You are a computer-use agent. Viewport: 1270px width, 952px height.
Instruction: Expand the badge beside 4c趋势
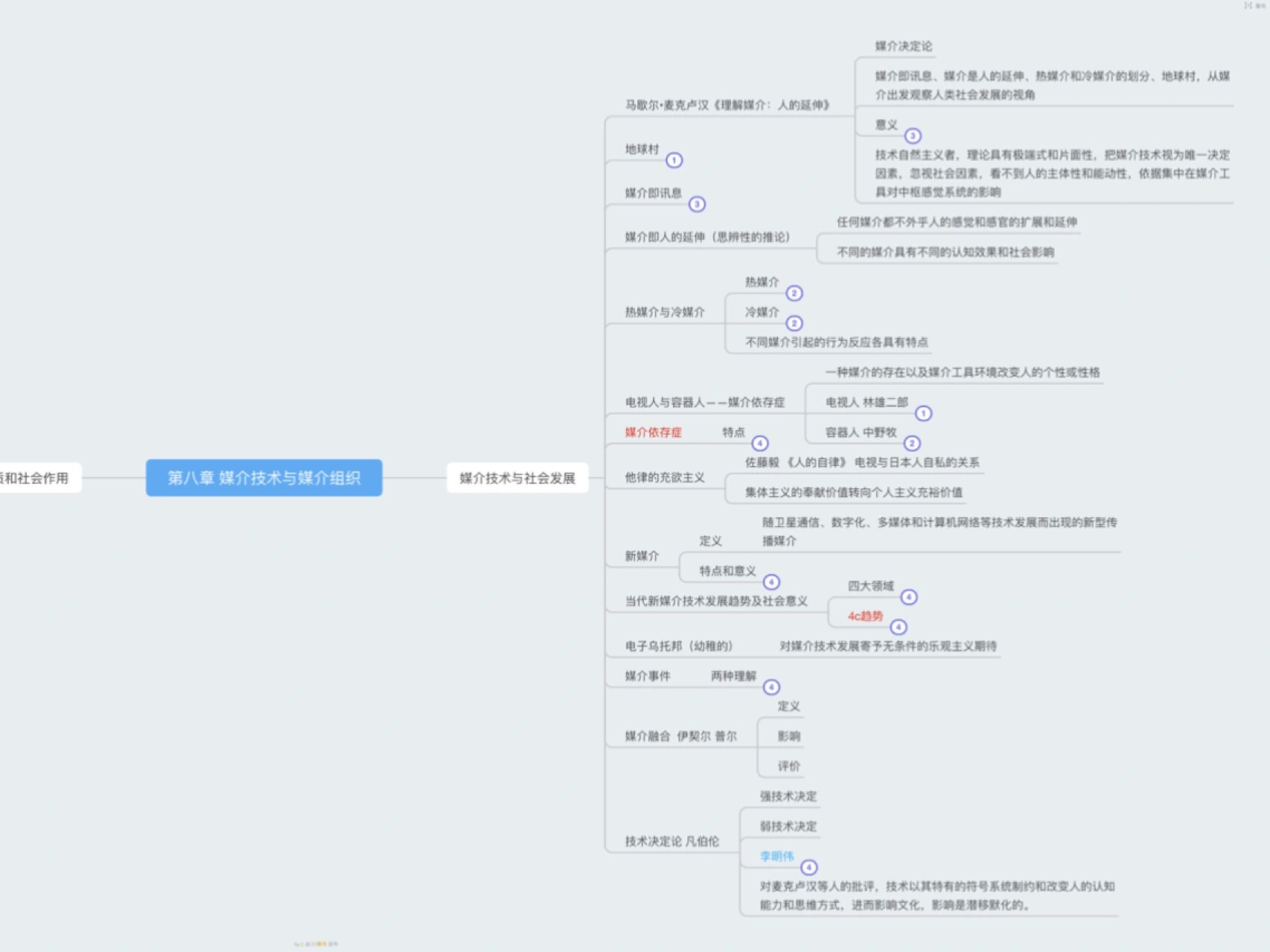[x=899, y=627]
